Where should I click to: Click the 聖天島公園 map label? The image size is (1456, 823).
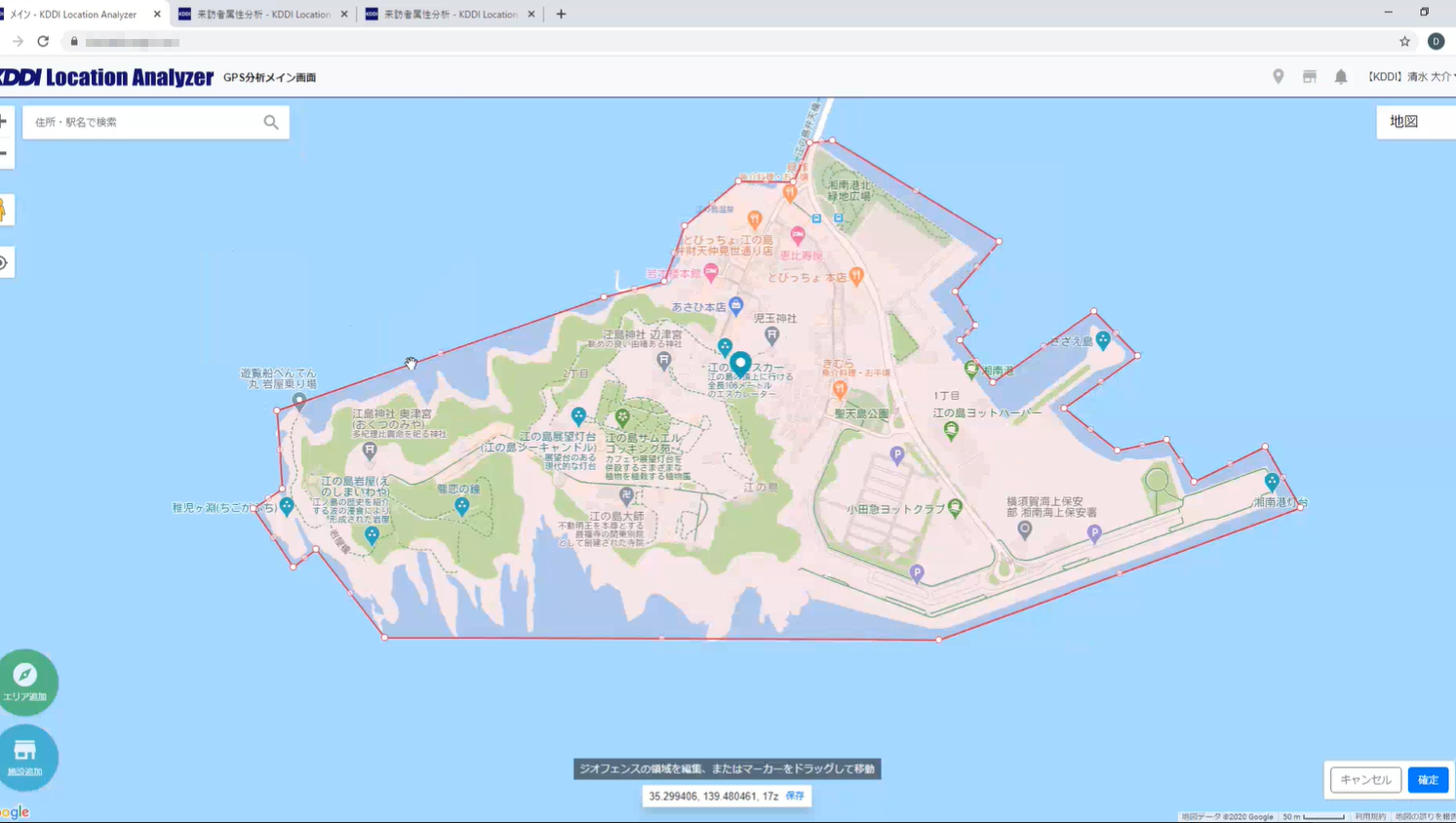862,413
